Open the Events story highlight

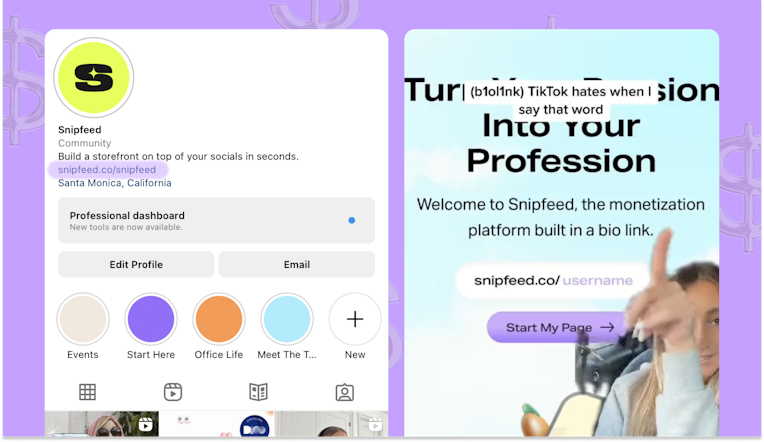point(83,319)
